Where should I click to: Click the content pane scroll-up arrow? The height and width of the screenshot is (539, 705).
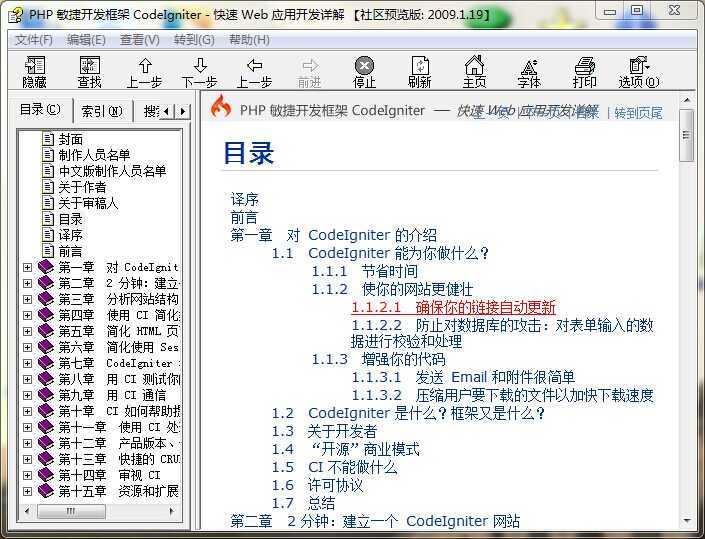coord(687,100)
